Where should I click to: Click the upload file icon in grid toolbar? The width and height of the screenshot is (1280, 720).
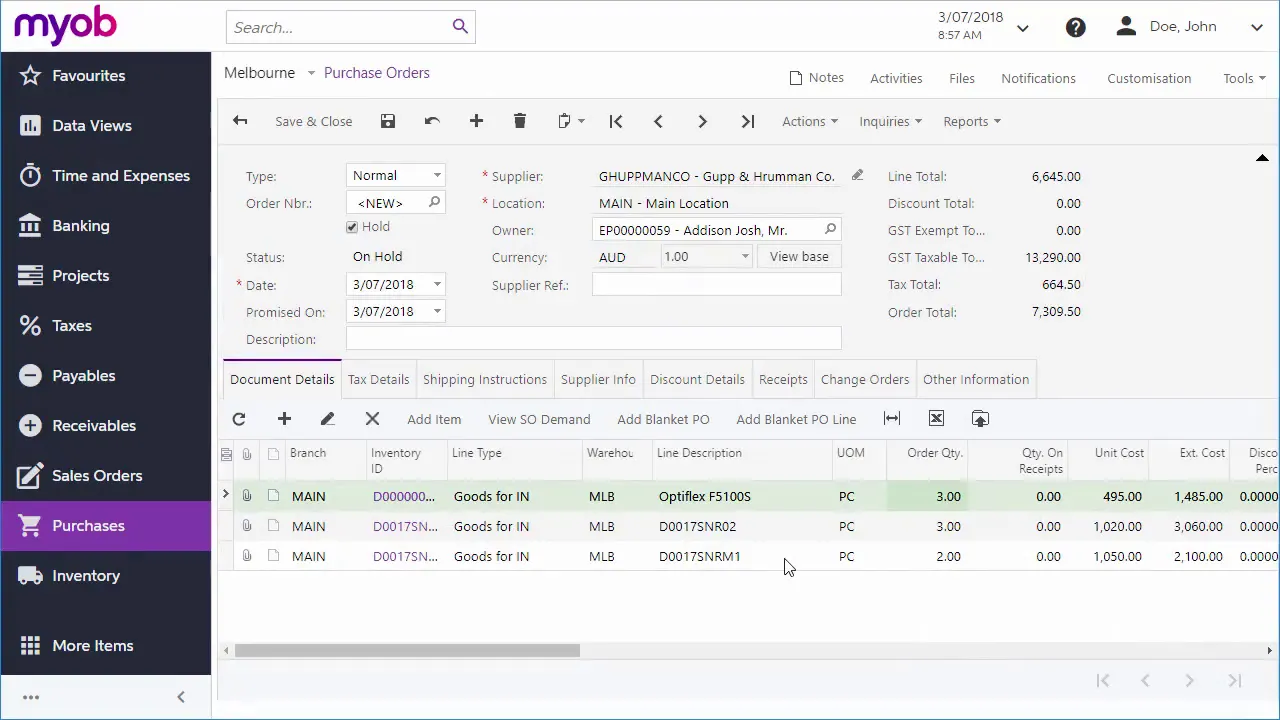980,419
